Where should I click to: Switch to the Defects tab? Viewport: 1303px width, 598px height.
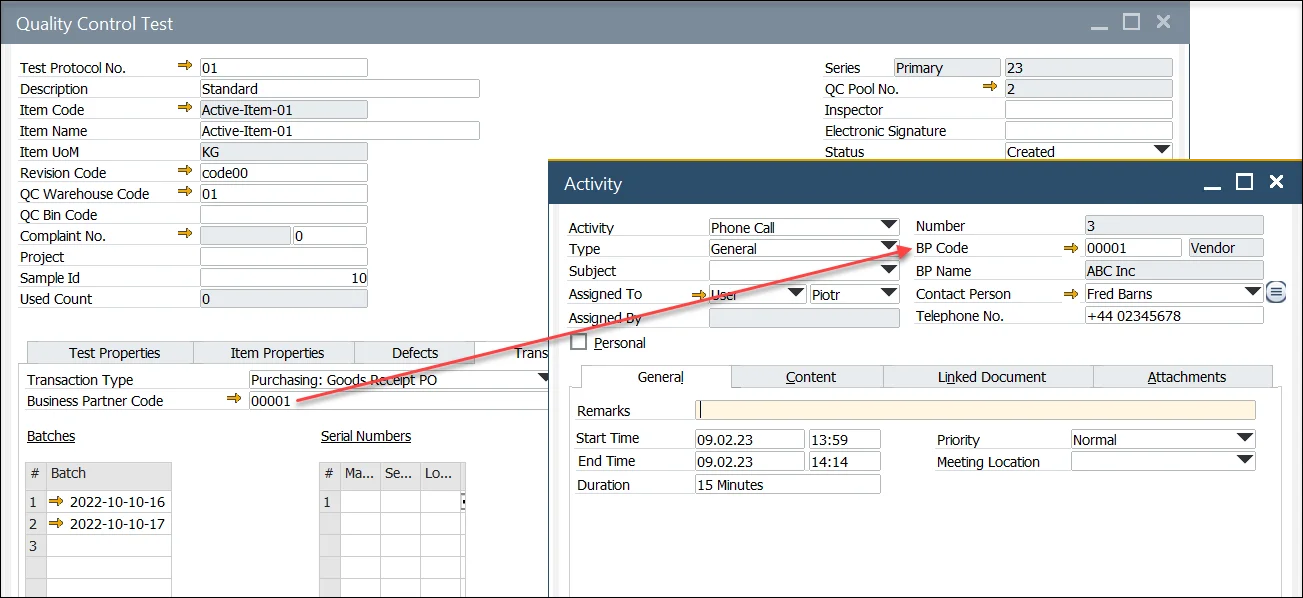pos(415,352)
